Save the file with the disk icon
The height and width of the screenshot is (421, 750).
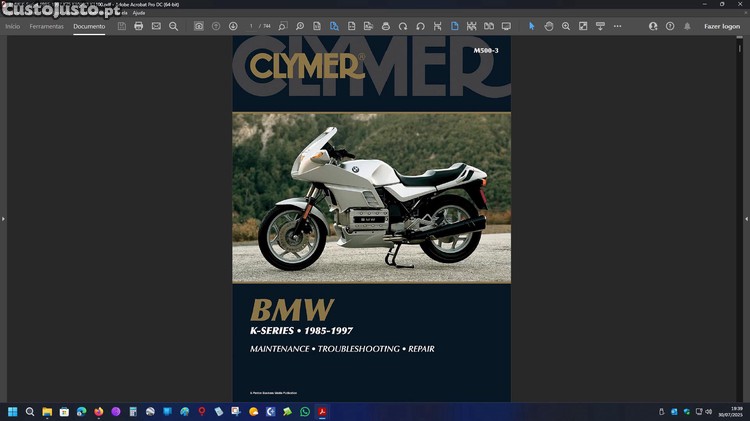122,26
